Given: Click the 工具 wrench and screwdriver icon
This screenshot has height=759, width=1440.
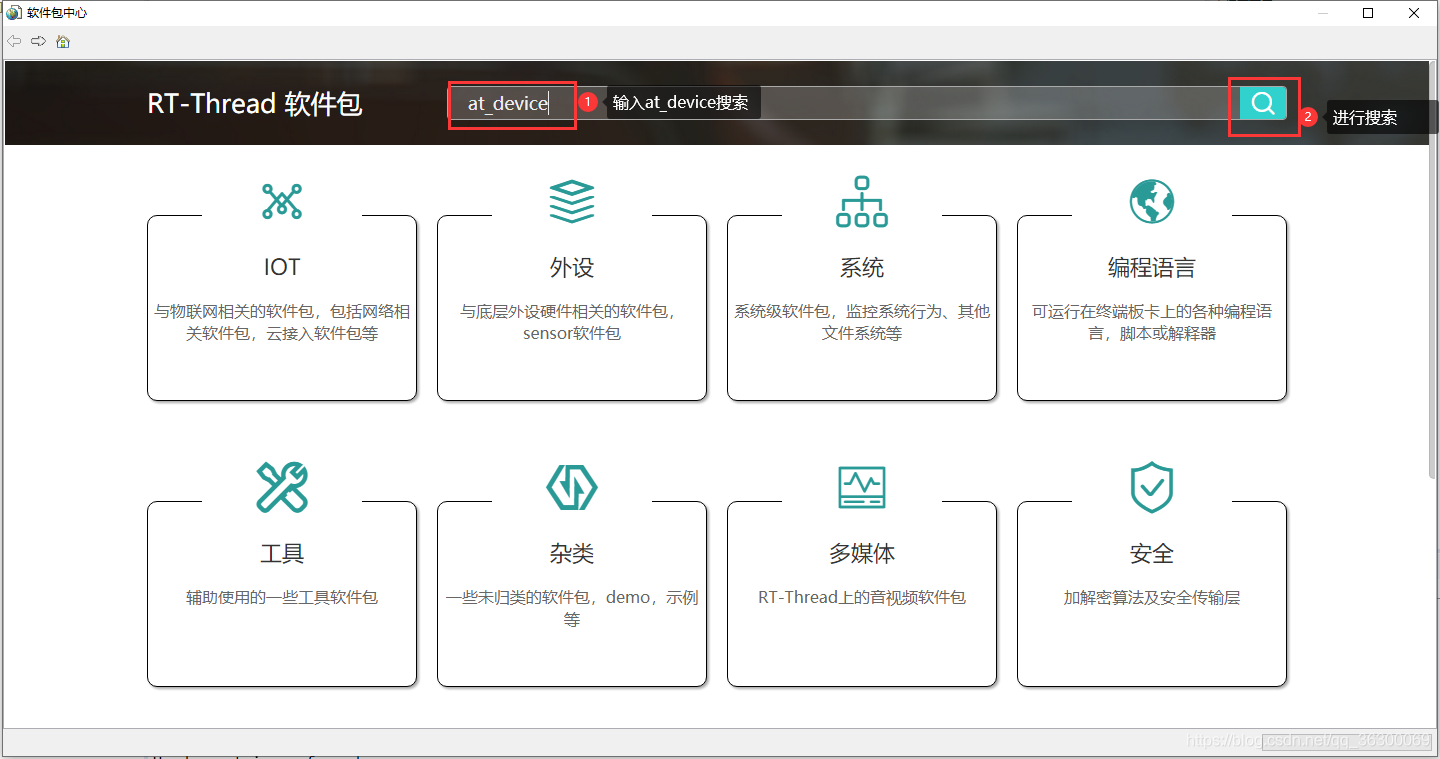Looking at the screenshot, I should point(282,487).
